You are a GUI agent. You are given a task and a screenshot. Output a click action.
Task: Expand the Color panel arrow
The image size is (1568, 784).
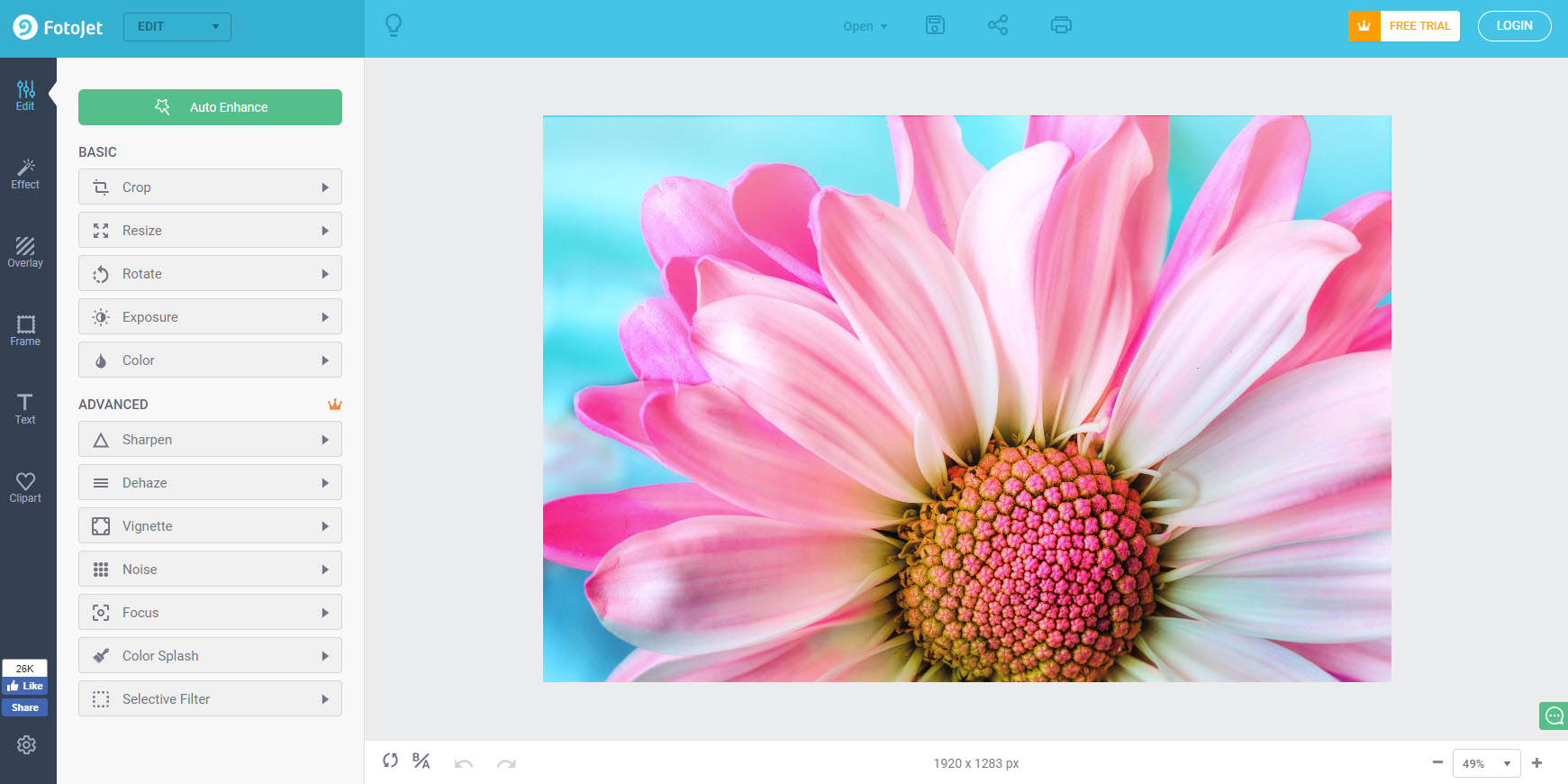(x=325, y=360)
